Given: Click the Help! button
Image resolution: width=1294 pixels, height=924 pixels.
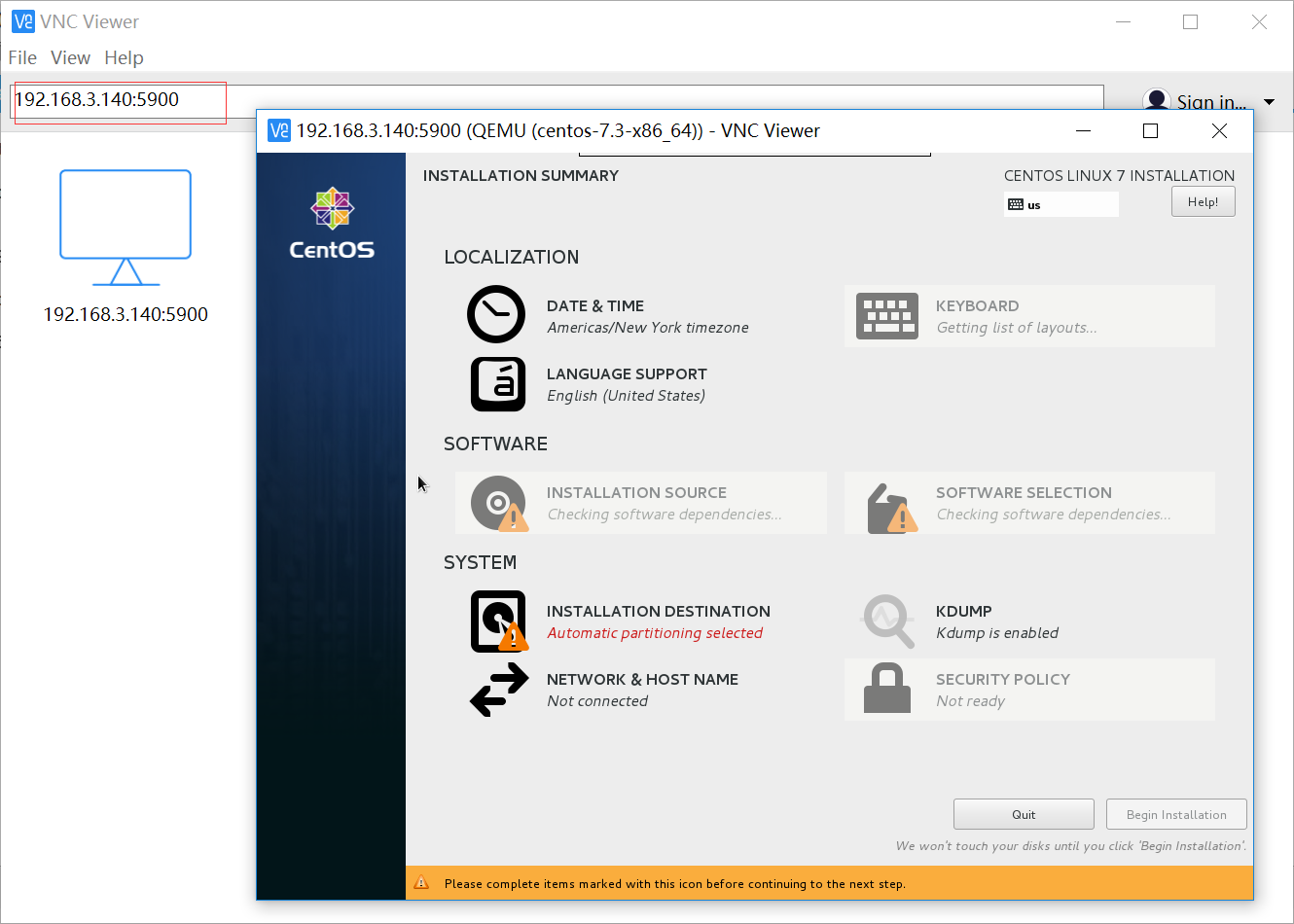Looking at the screenshot, I should [x=1203, y=201].
